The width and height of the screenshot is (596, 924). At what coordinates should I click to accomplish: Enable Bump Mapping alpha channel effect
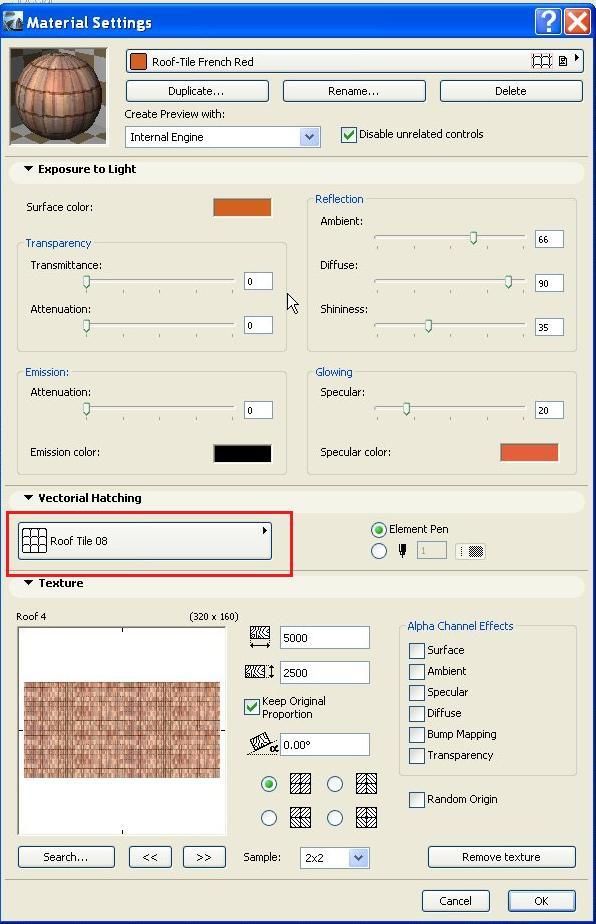point(417,735)
